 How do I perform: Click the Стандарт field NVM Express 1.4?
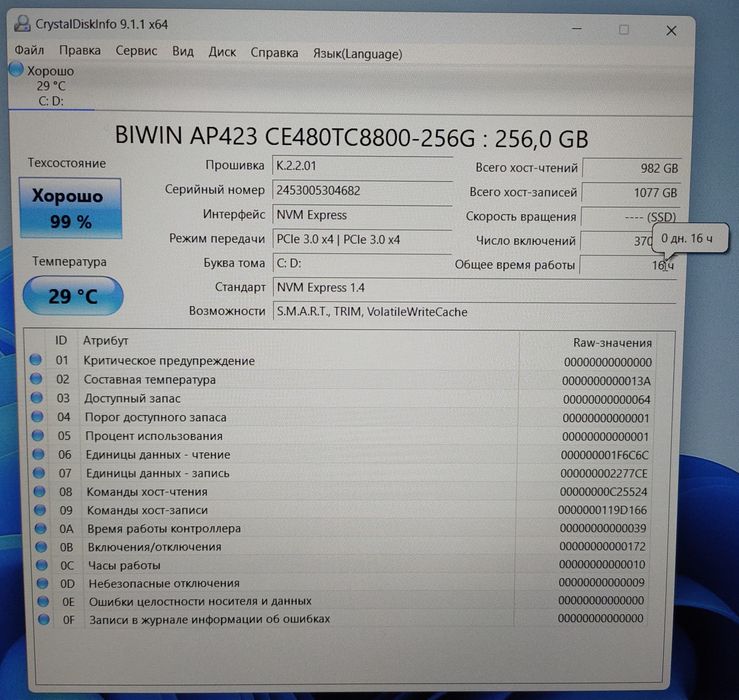click(475, 288)
